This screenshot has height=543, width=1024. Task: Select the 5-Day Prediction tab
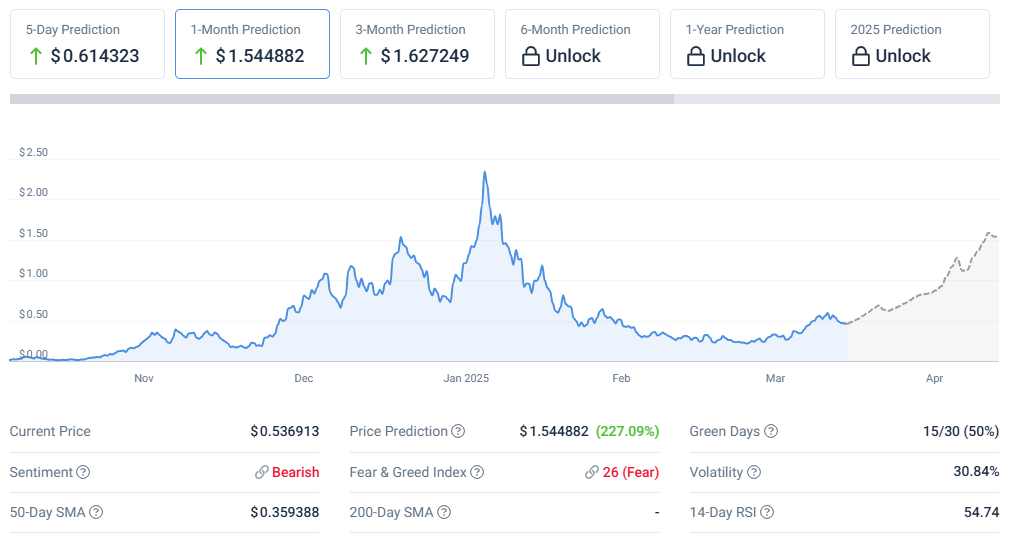tap(88, 44)
